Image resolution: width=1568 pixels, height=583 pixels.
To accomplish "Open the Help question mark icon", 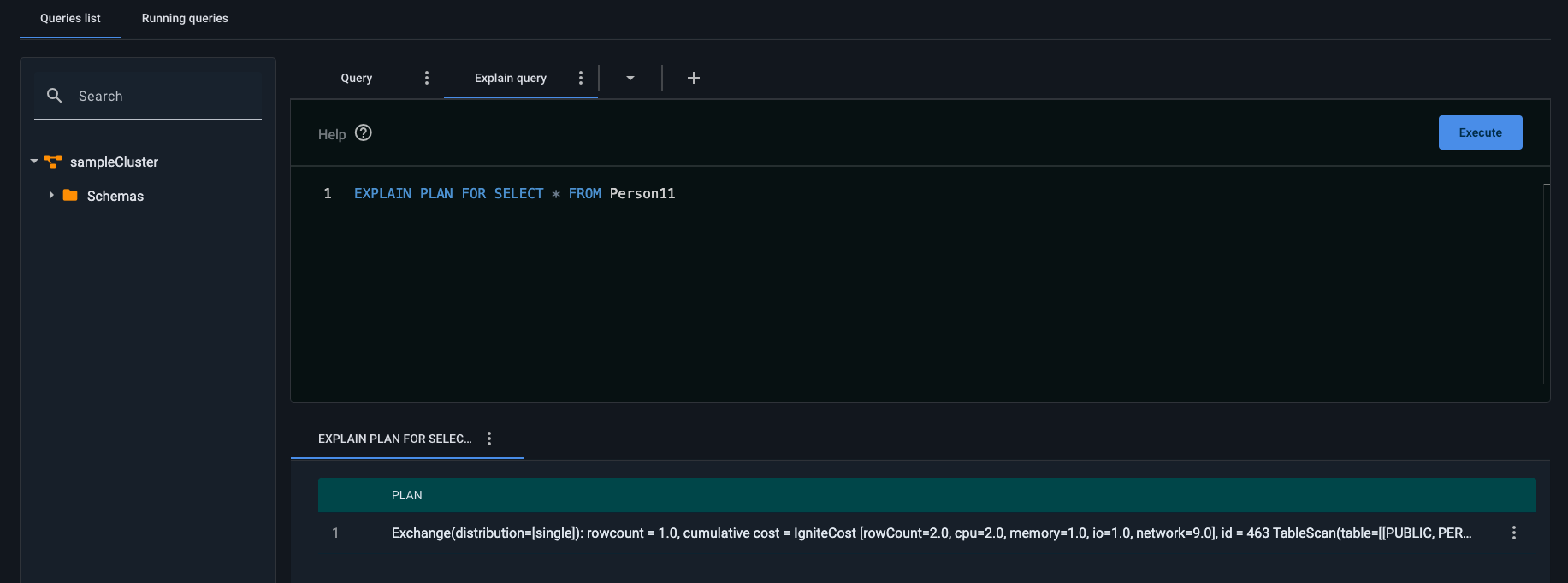I will pos(364,132).
